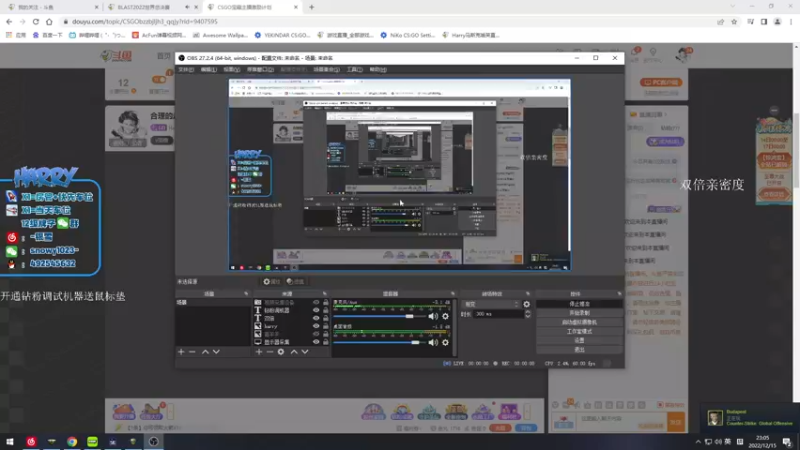
Task: Click 启动虚拟摄像机 virtual camera button
Action: (579, 322)
